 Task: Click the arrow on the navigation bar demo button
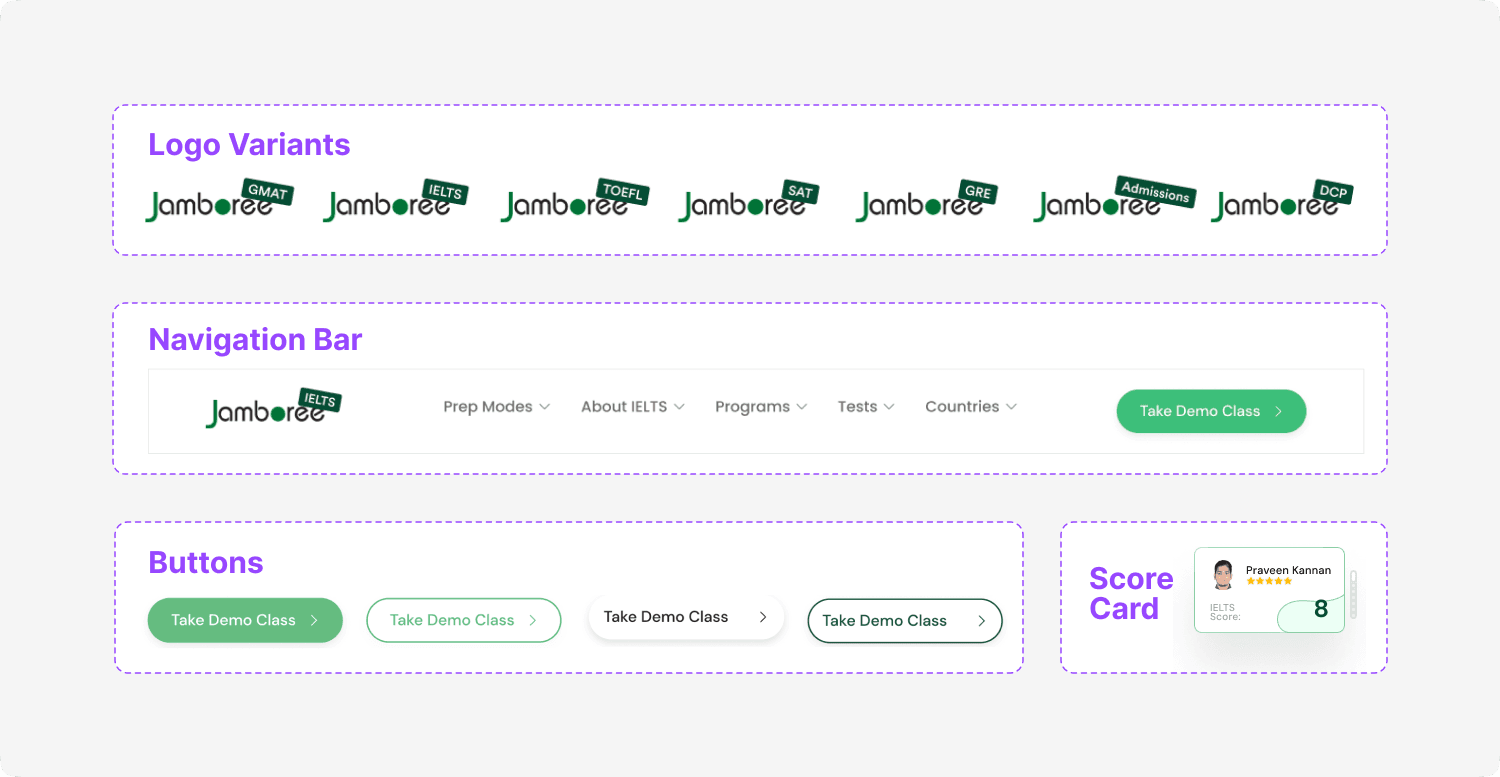[1278, 411]
